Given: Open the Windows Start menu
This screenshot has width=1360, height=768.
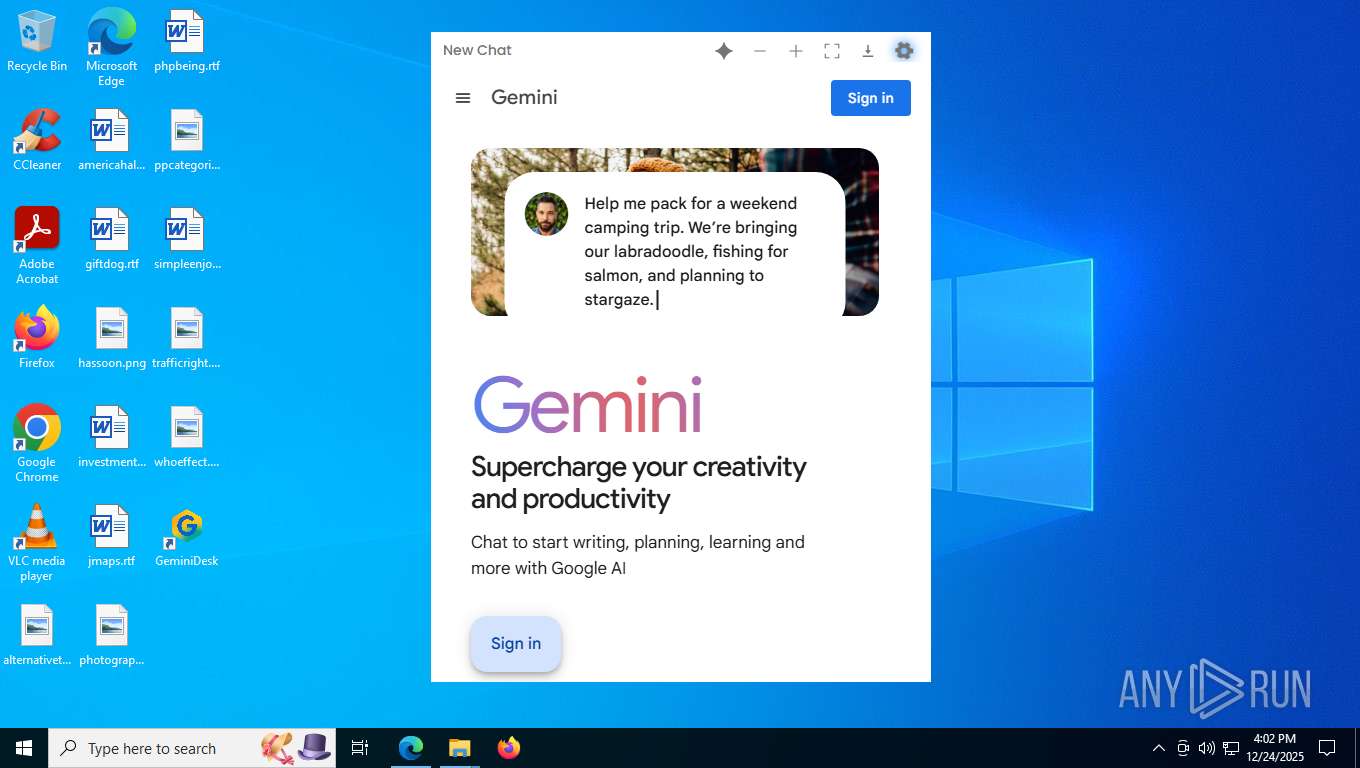Looking at the screenshot, I should coord(24,748).
